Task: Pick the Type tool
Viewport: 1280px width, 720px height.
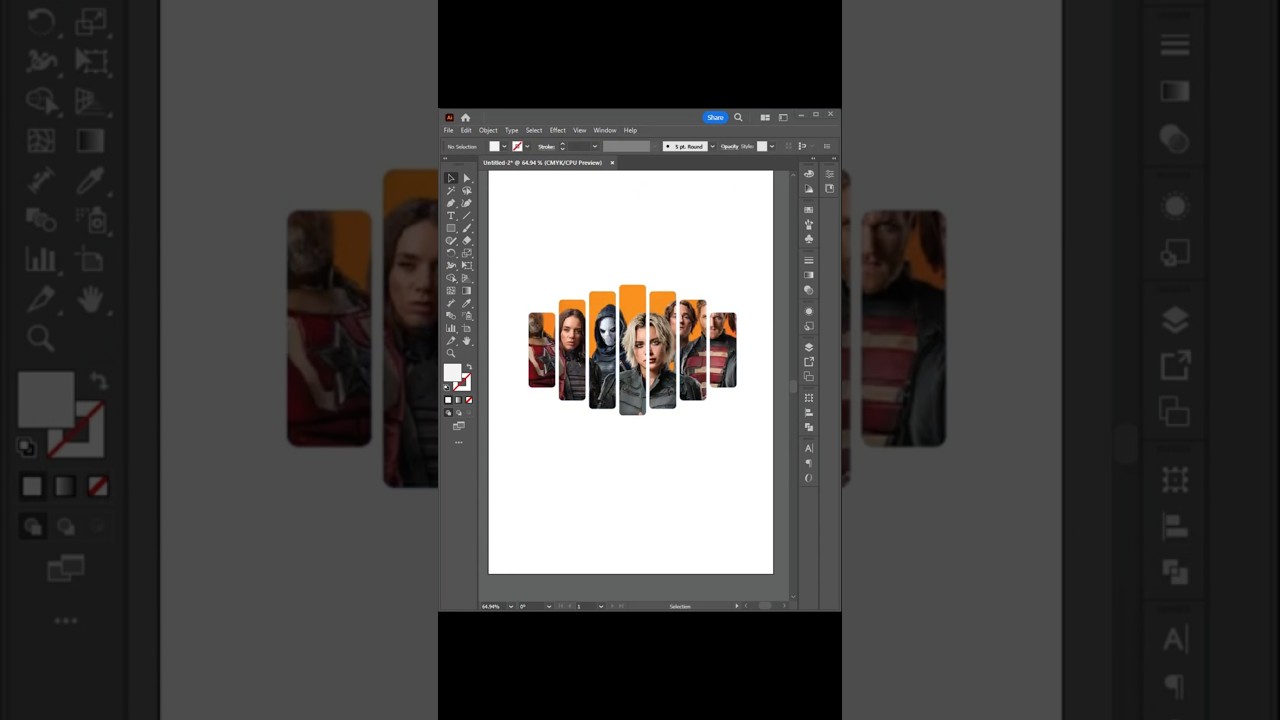Action: coord(451,215)
